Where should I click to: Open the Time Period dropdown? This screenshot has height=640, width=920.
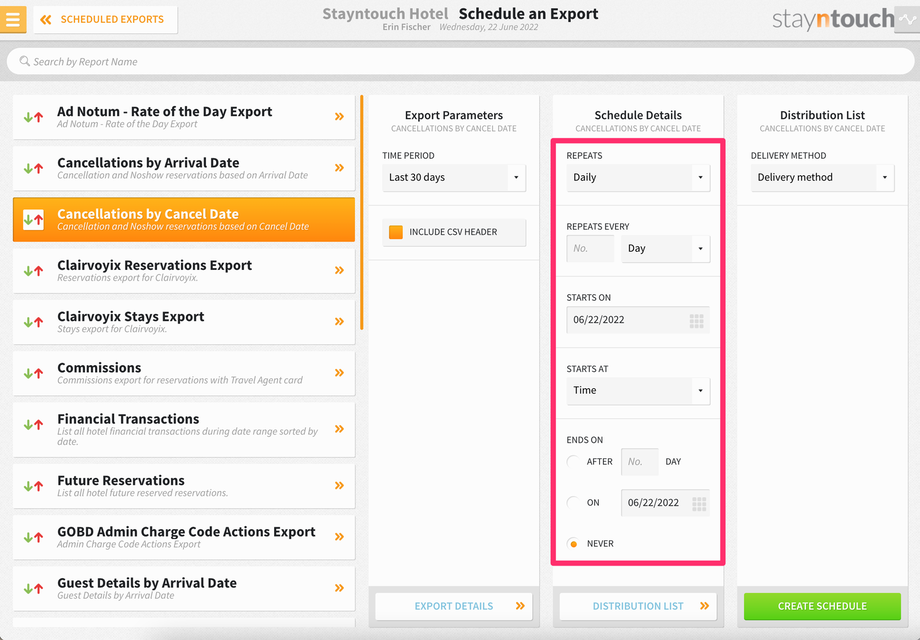454,177
